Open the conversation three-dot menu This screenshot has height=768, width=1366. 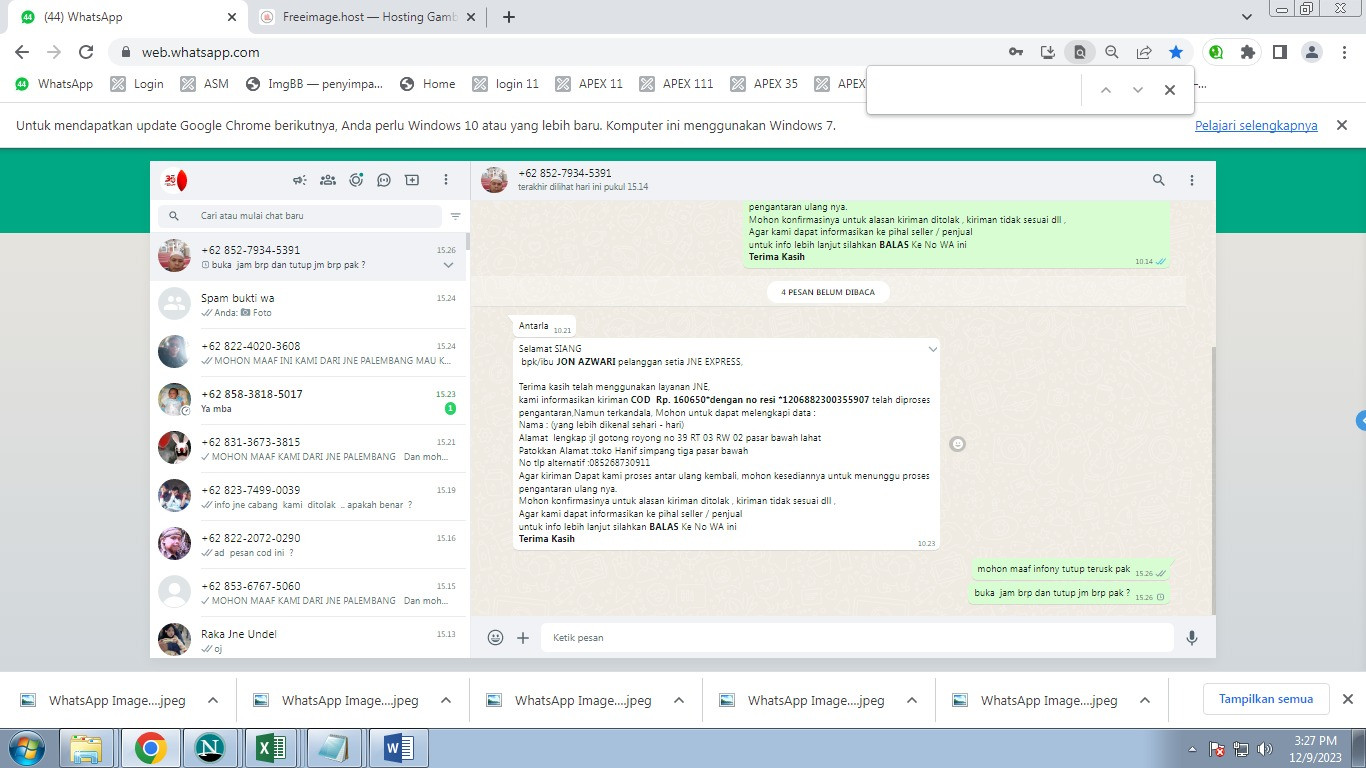click(x=1192, y=180)
